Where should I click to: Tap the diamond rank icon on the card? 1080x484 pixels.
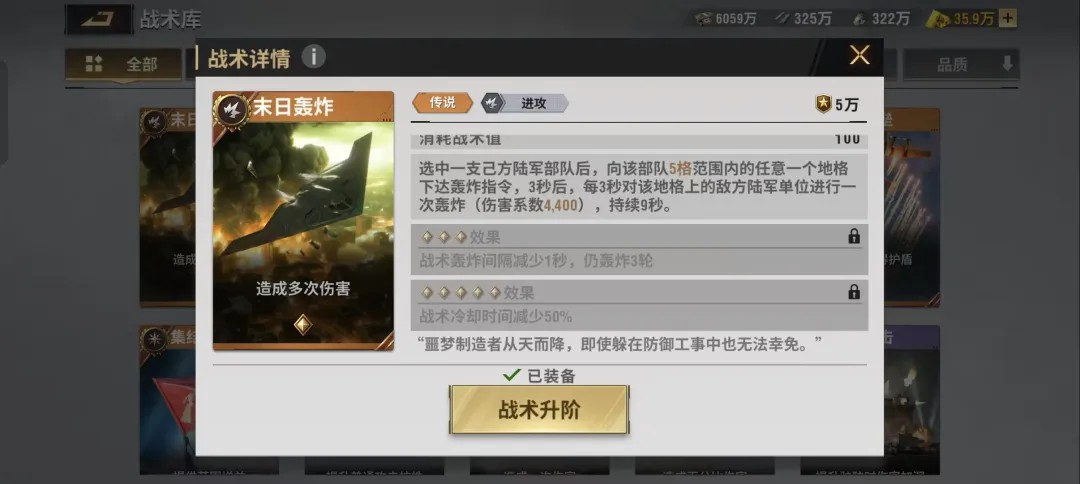tap(303, 324)
